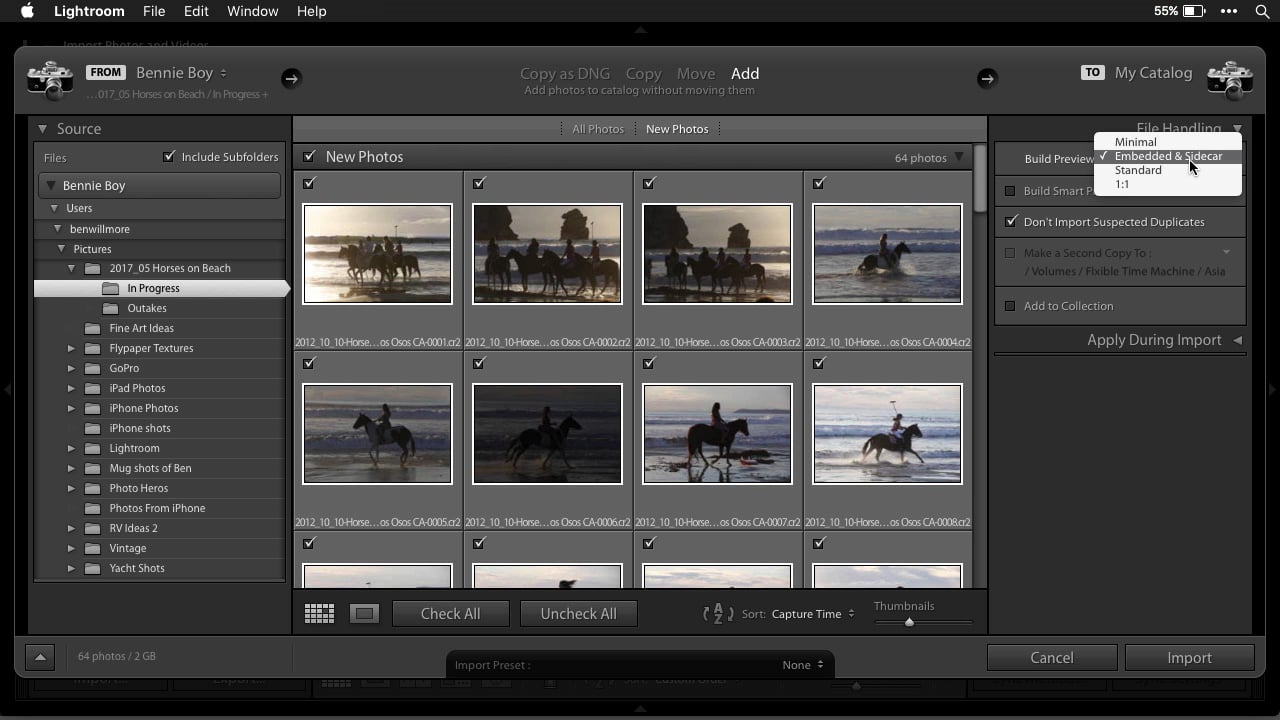Viewport: 1280px width, 720px height.
Task: Select thumbnail CA-0003.cr2 rock formation photo
Action: [717, 254]
